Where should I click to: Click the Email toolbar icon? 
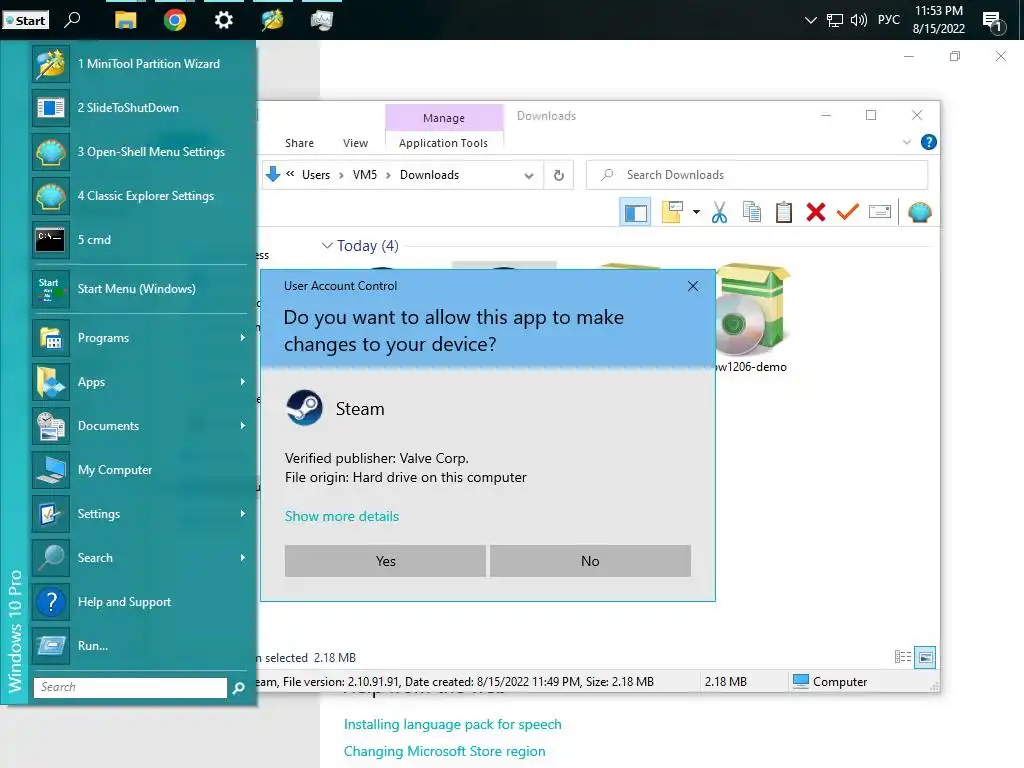(880, 212)
